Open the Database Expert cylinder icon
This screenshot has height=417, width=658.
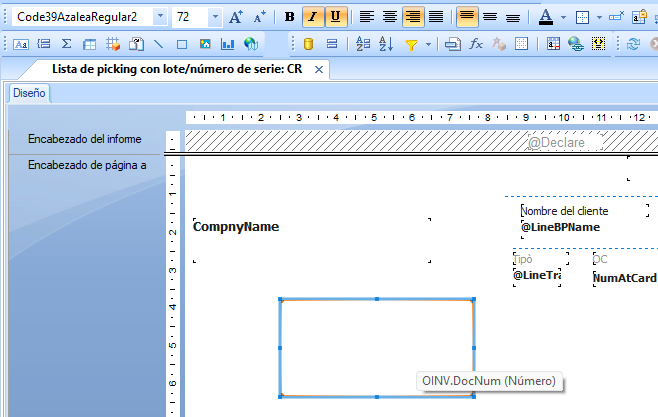[x=308, y=44]
